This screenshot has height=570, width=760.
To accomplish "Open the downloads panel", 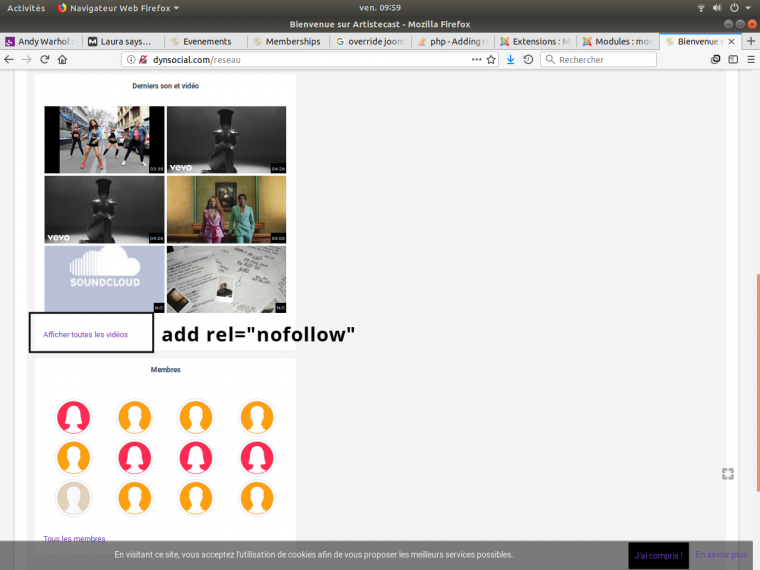I will (x=510, y=60).
